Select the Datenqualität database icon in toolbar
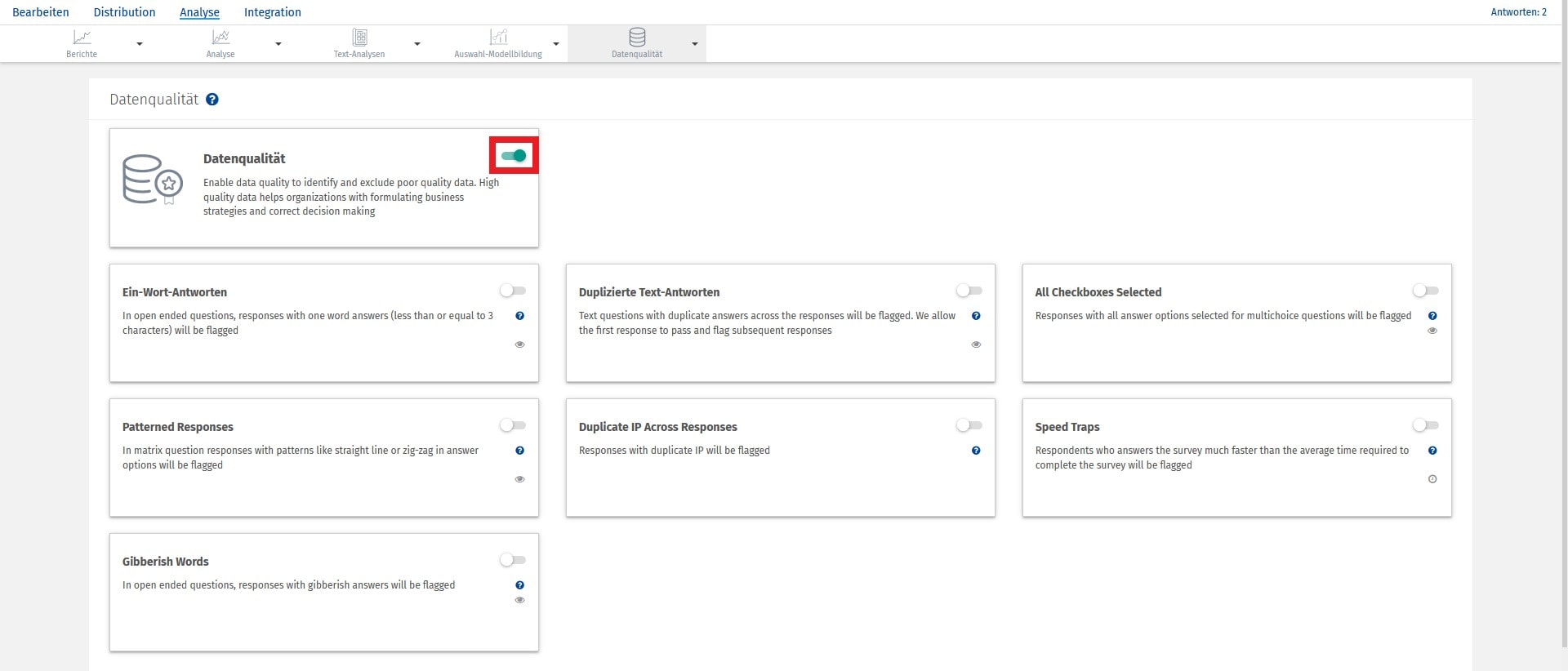1568x671 pixels. 637,38
